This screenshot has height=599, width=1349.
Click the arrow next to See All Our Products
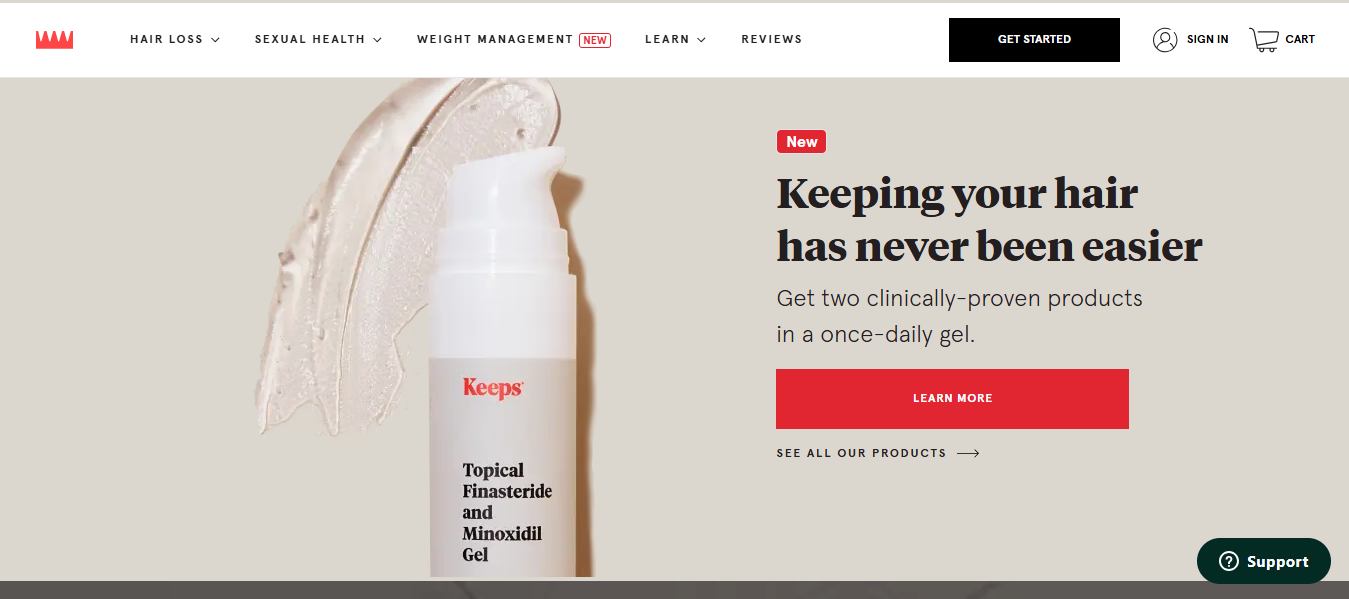968,453
